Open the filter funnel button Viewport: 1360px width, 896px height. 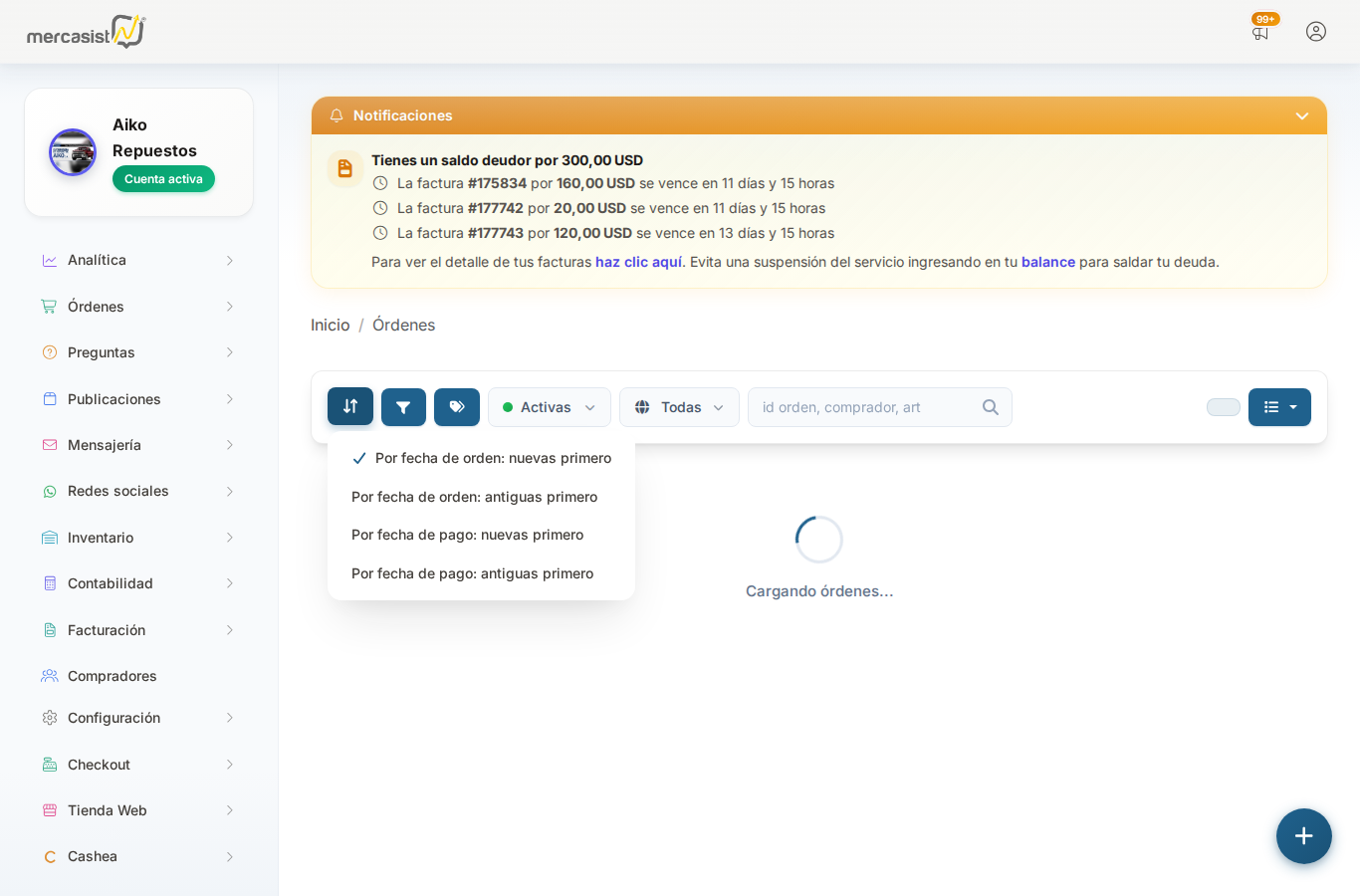coord(403,407)
